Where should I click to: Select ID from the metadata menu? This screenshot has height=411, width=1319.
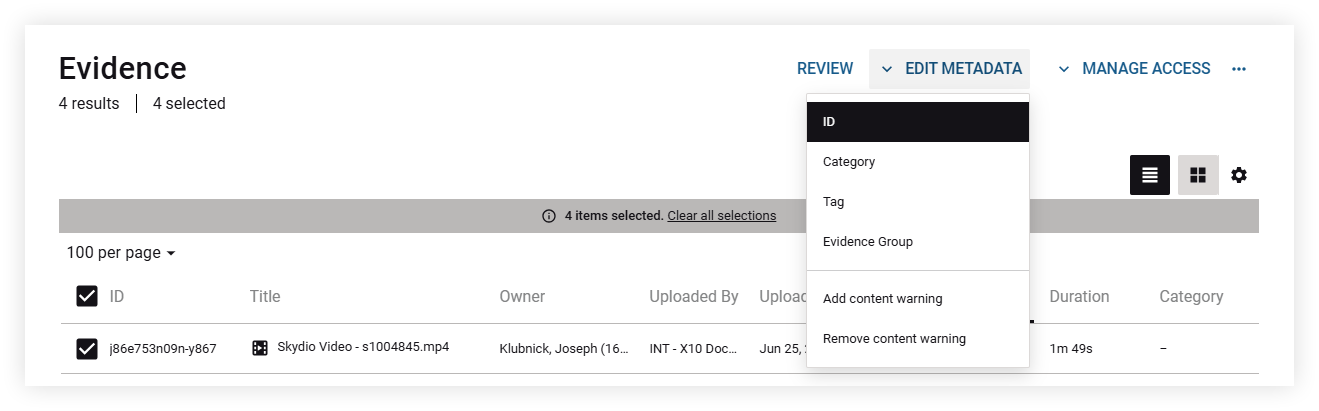click(x=918, y=122)
